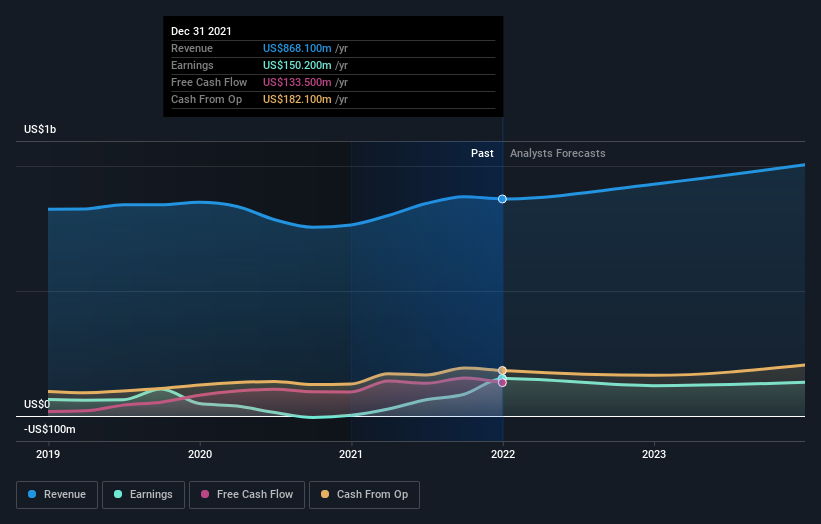Click the Past label on chart

point(482,153)
